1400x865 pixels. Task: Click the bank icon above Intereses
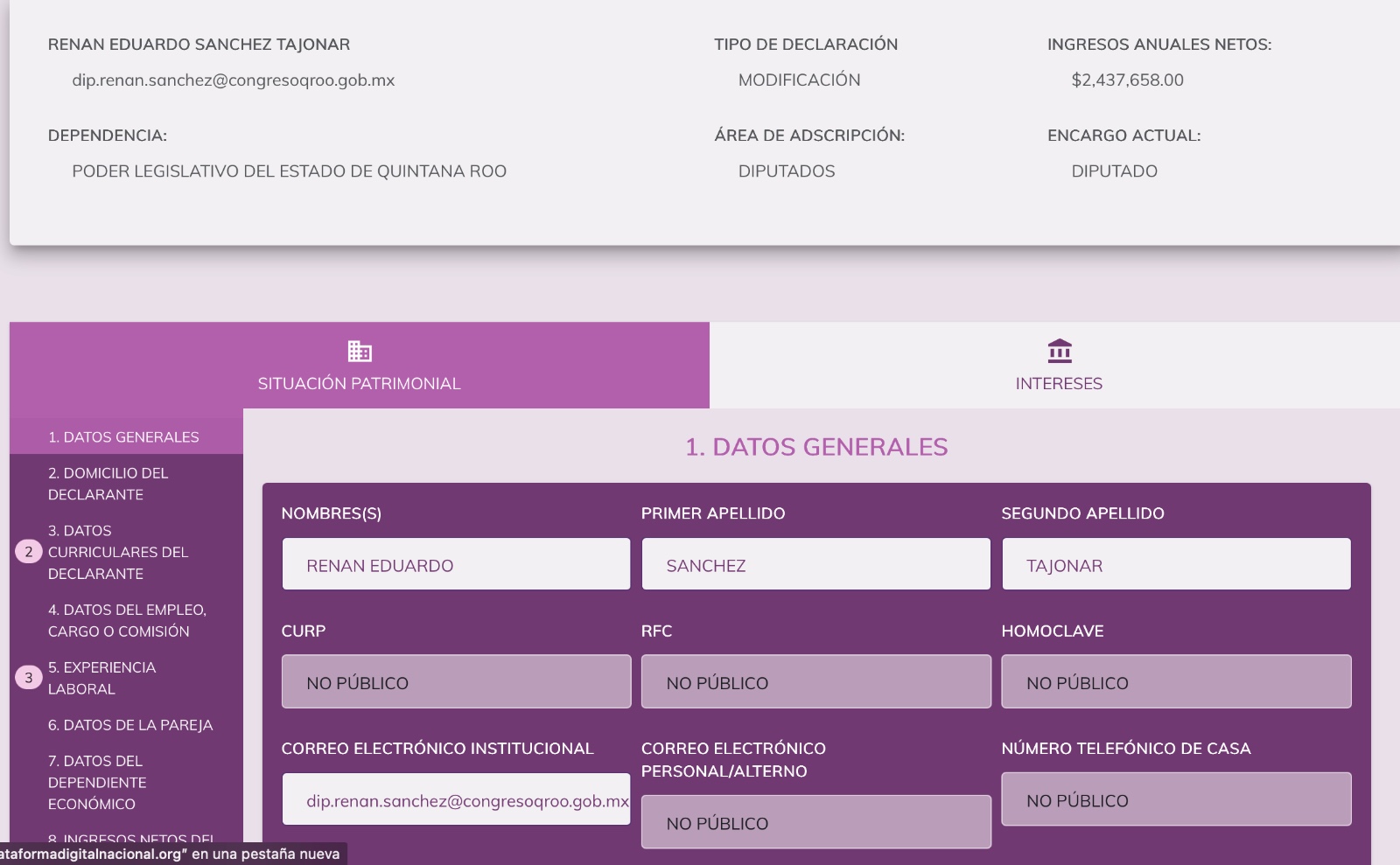pos(1059,352)
